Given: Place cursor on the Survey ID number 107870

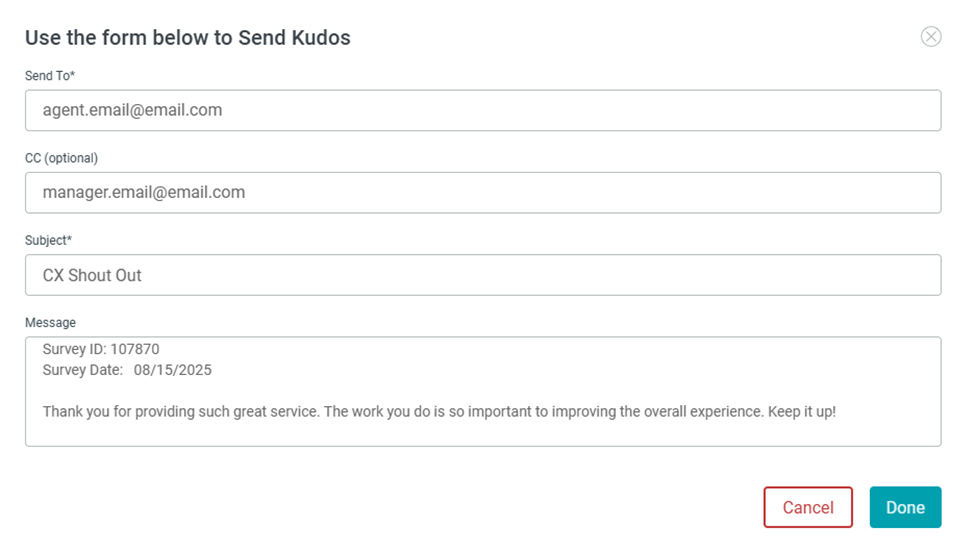Looking at the screenshot, I should pyautogui.click(x=134, y=349).
